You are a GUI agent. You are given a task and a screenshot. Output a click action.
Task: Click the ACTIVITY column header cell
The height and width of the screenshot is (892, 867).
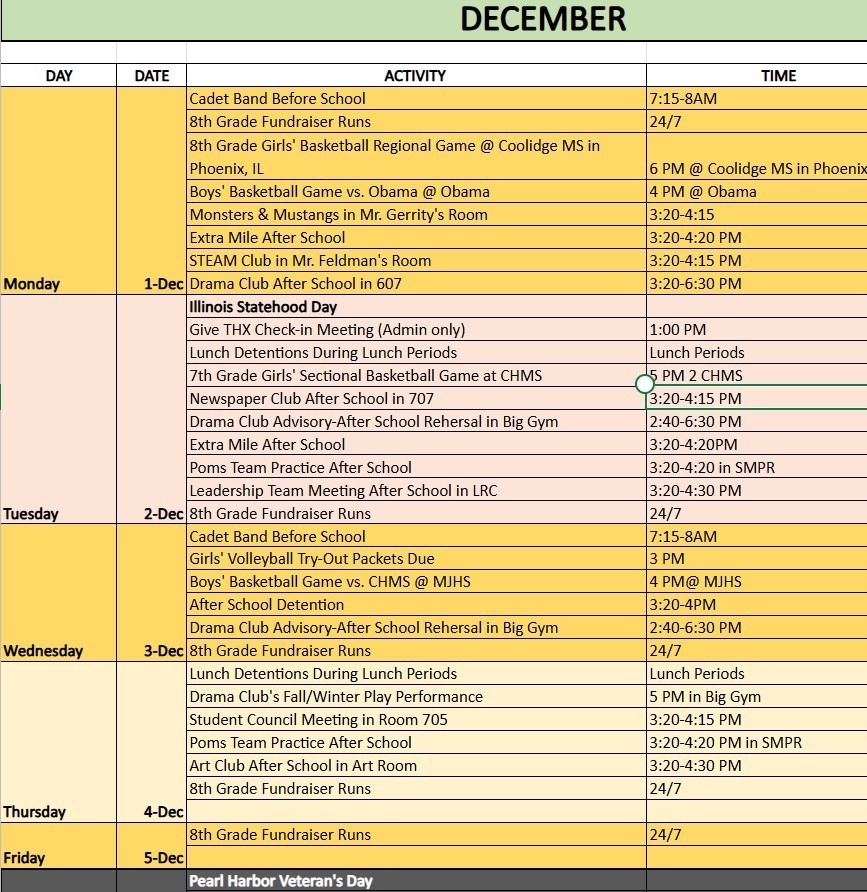coord(415,75)
